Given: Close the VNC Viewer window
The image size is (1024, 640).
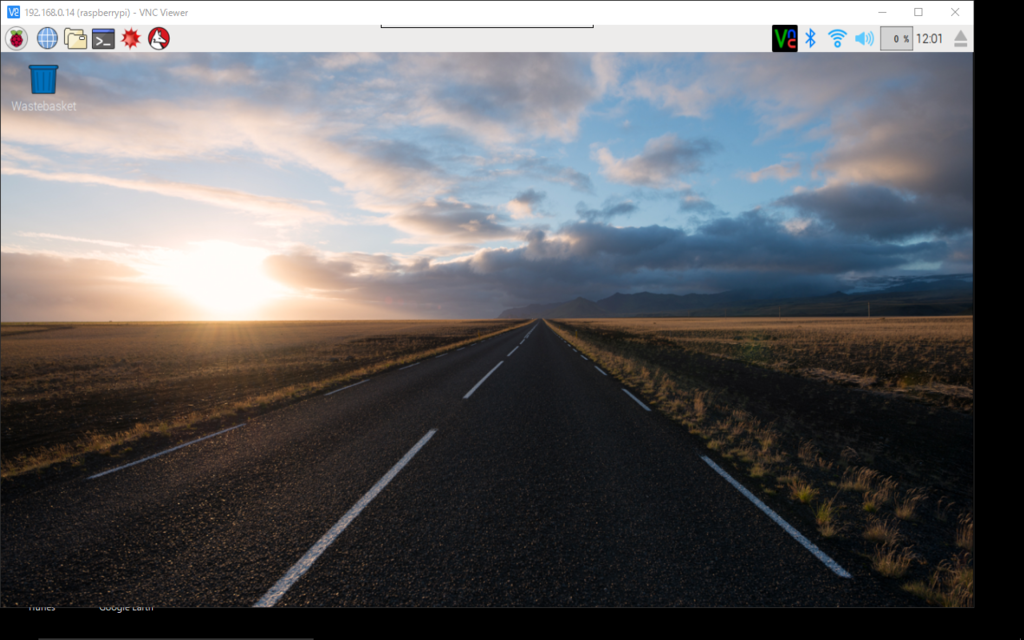Looking at the screenshot, I should pyautogui.click(x=955, y=12).
